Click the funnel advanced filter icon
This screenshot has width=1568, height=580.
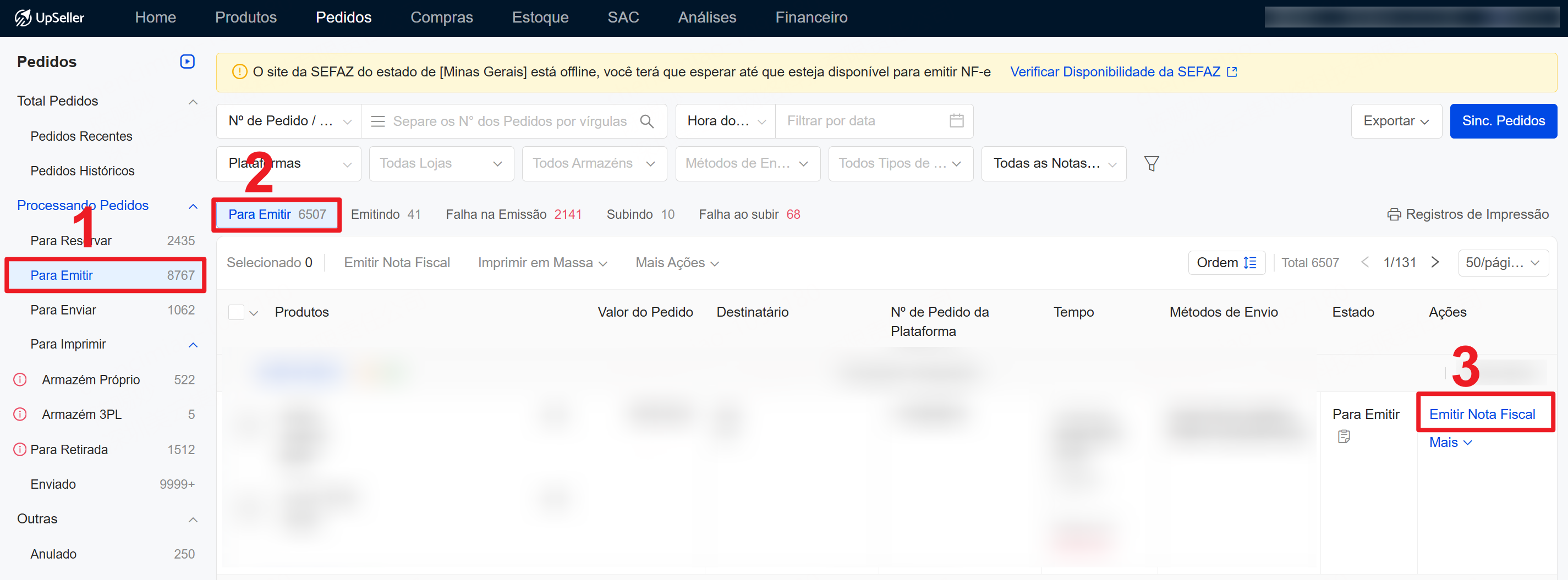tap(1150, 163)
